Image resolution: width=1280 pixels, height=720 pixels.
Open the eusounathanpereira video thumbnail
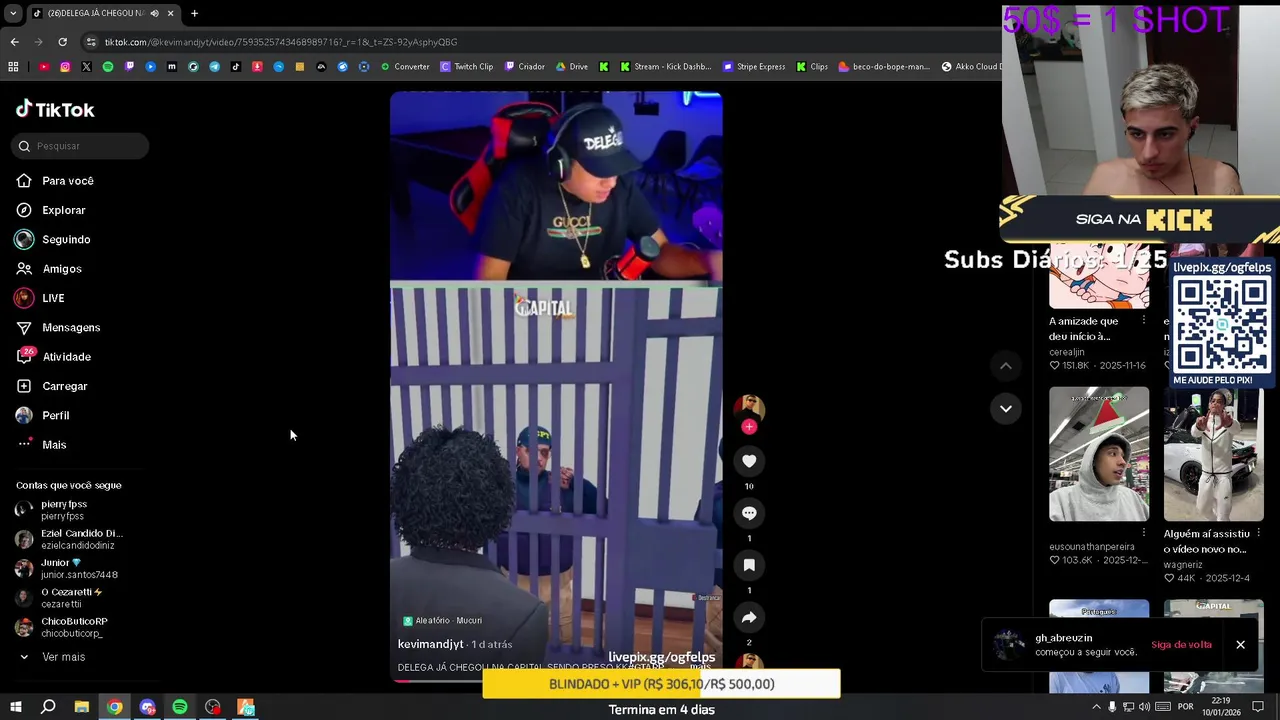(x=1099, y=454)
